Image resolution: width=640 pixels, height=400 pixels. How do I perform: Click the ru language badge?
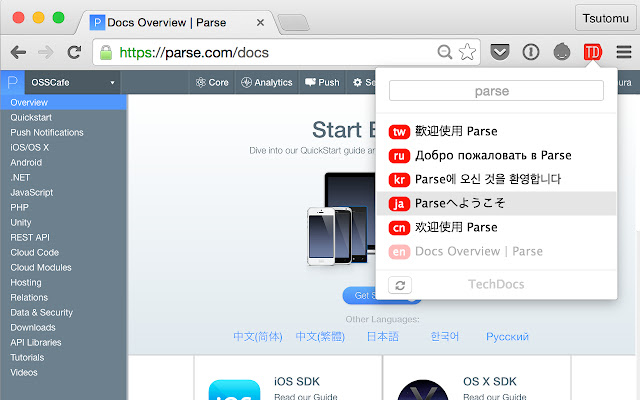[x=399, y=156]
